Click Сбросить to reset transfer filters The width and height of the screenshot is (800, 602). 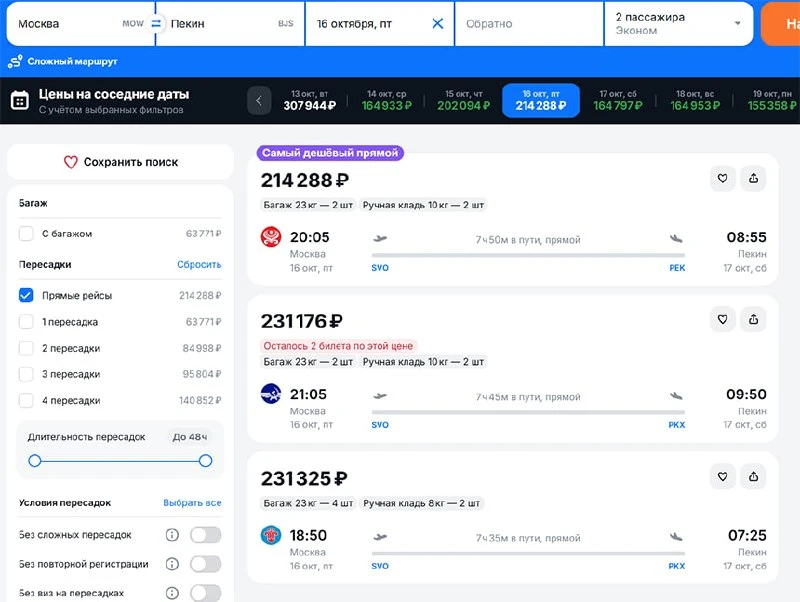(199, 264)
